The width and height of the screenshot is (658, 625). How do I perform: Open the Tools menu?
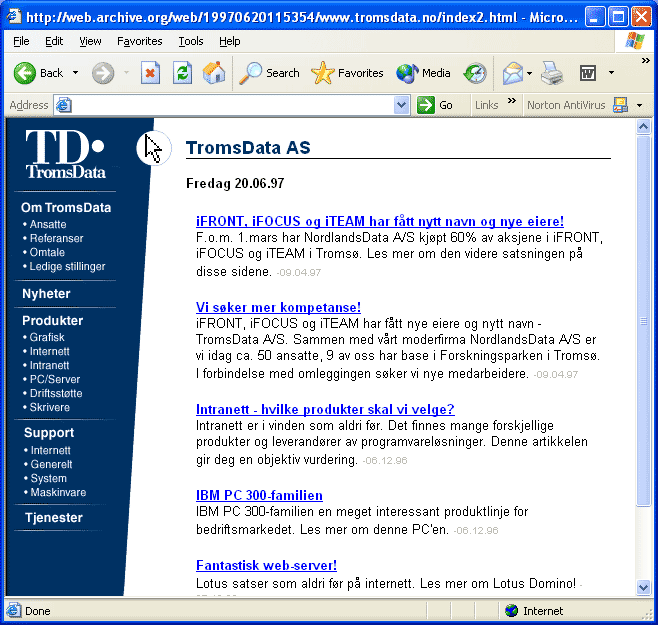[x=191, y=41]
